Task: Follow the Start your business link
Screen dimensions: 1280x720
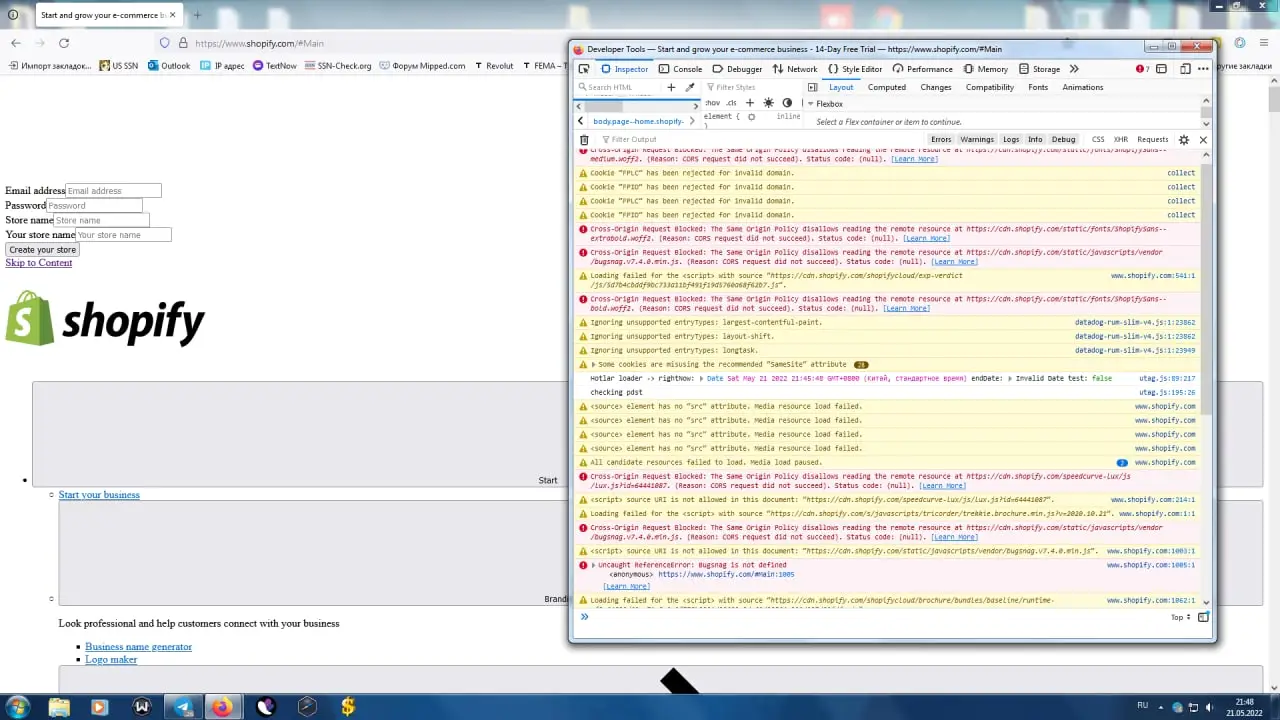Action: pos(99,495)
